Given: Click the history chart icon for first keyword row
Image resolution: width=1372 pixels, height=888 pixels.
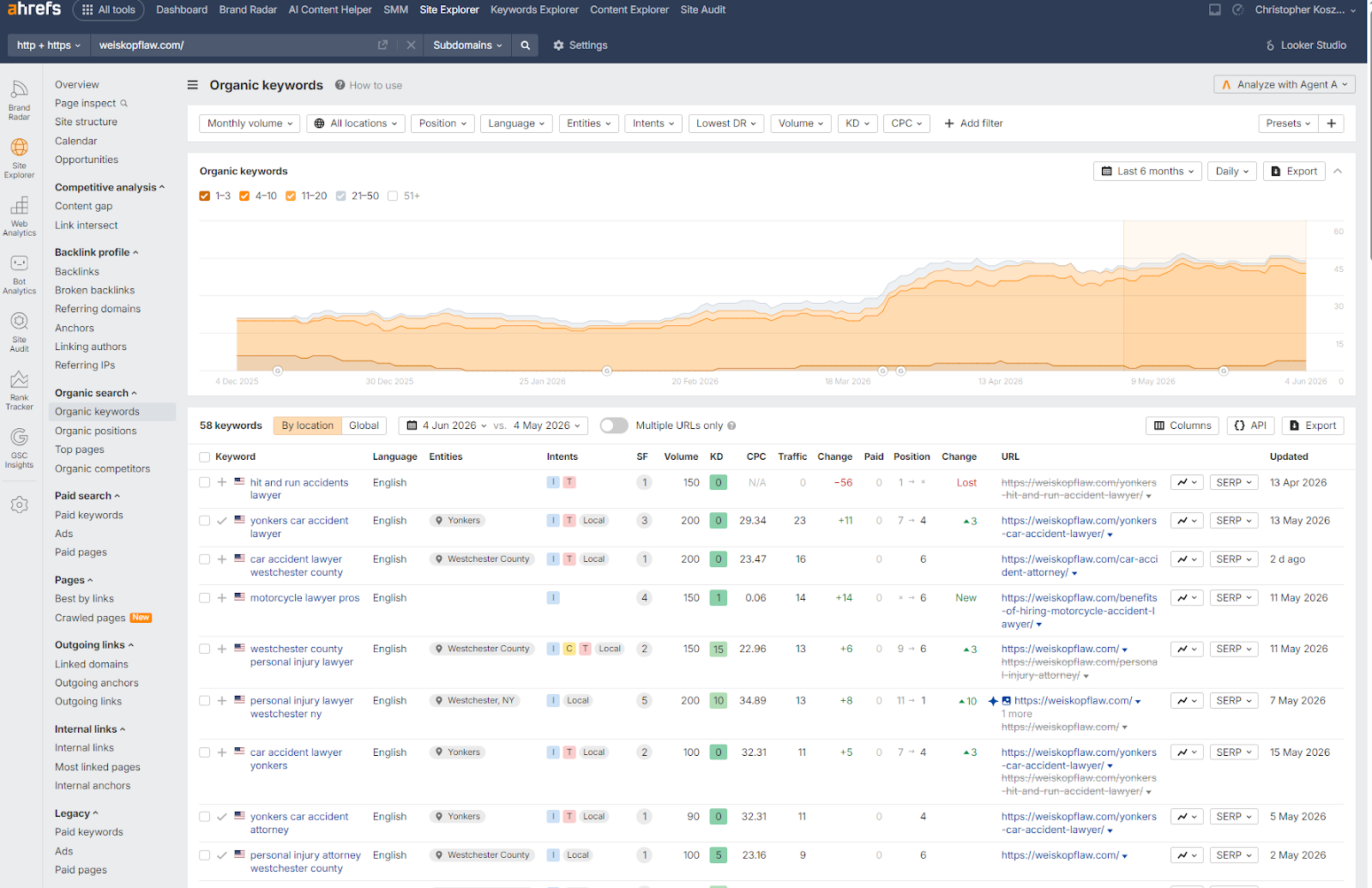Looking at the screenshot, I should [1187, 483].
